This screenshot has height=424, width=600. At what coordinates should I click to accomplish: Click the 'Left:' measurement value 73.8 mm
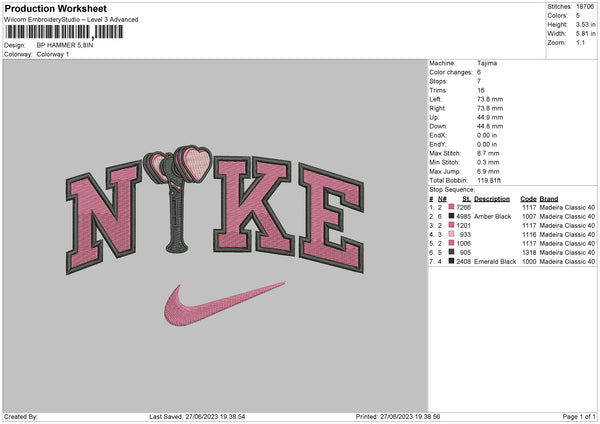pos(490,99)
